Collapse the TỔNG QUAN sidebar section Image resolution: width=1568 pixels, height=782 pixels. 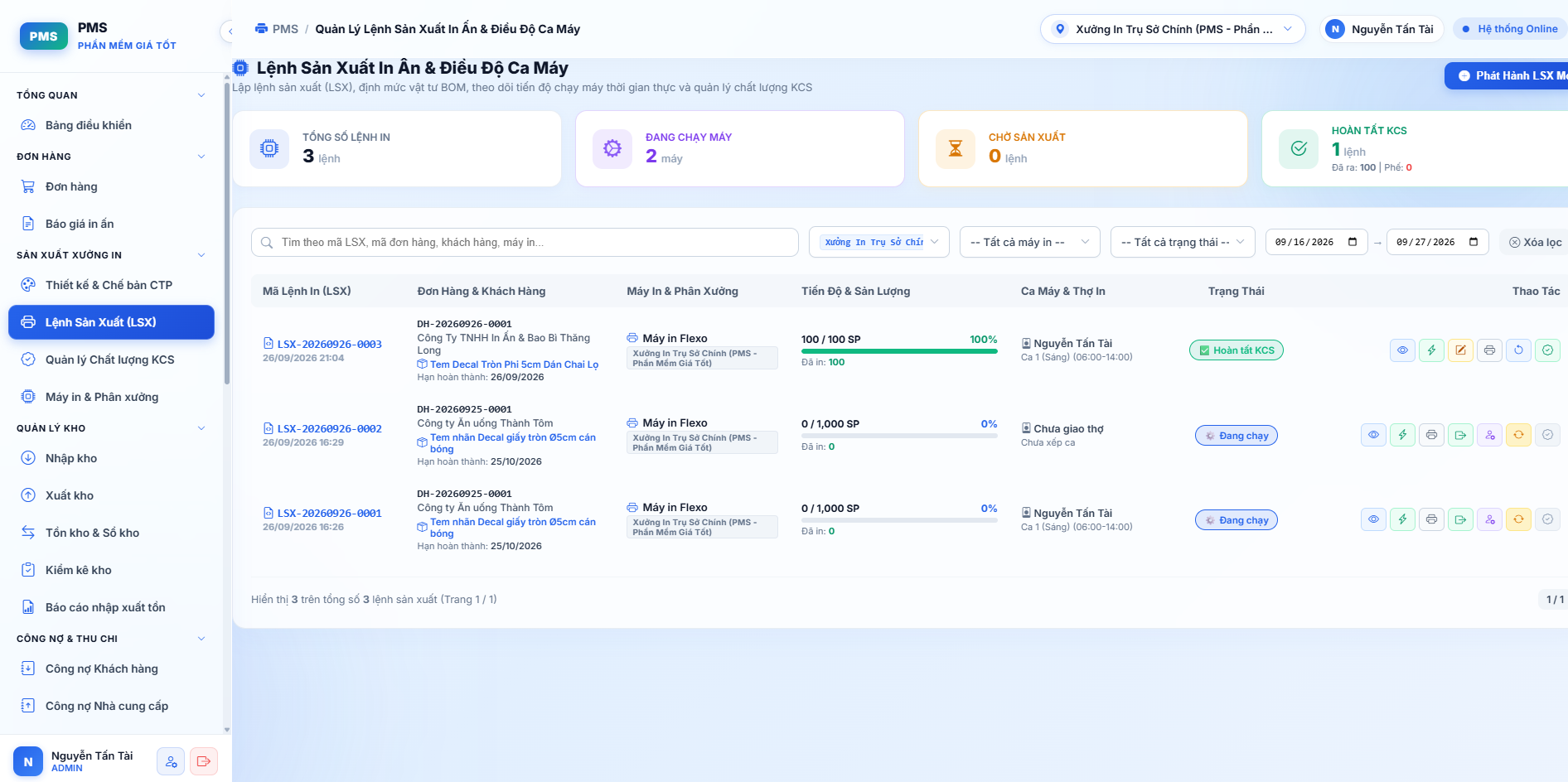tap(111, 95)
